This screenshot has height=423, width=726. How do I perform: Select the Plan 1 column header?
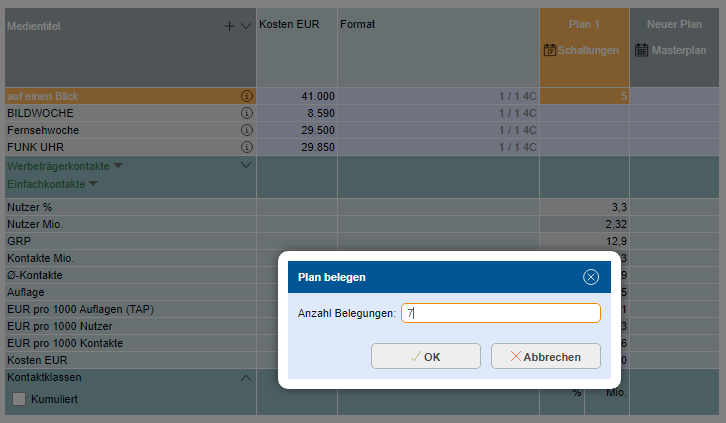[x=584, y=24]
